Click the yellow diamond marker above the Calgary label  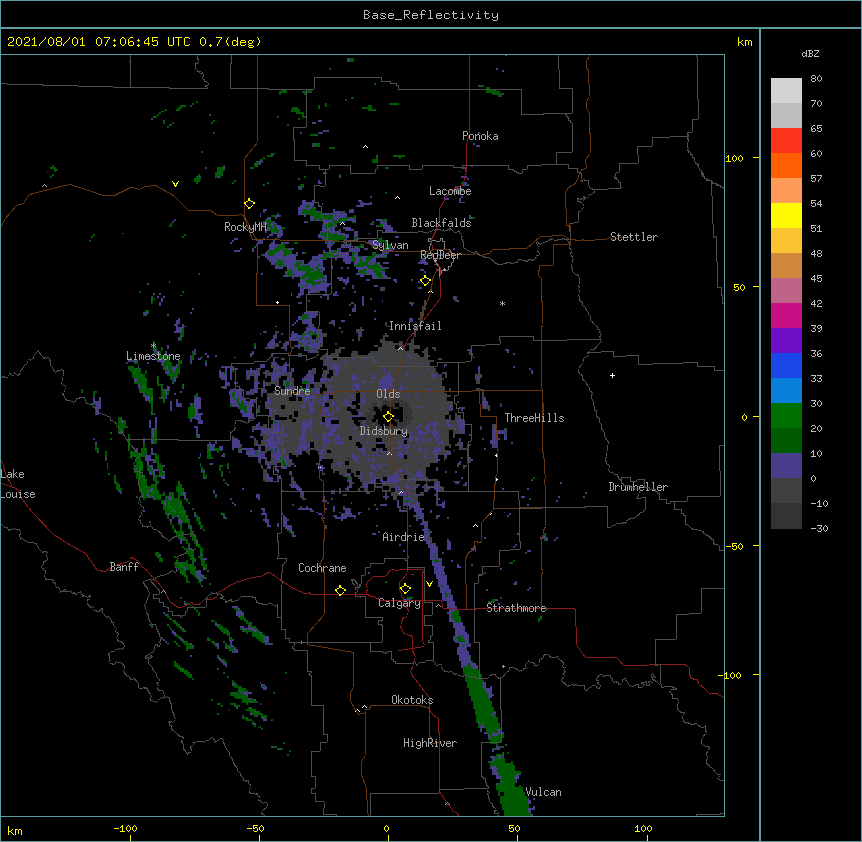405,589
